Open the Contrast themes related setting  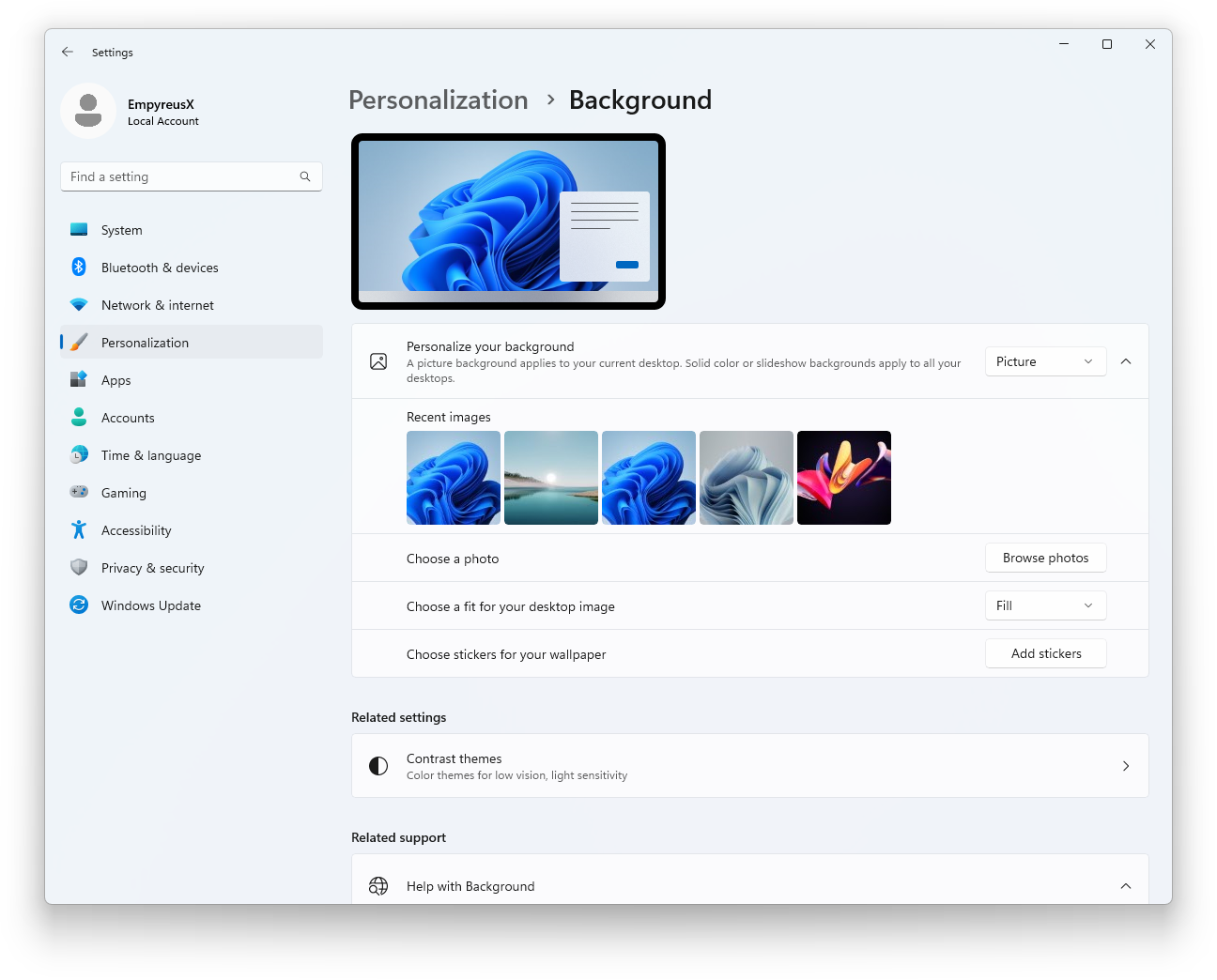click(x=749, y=766)
